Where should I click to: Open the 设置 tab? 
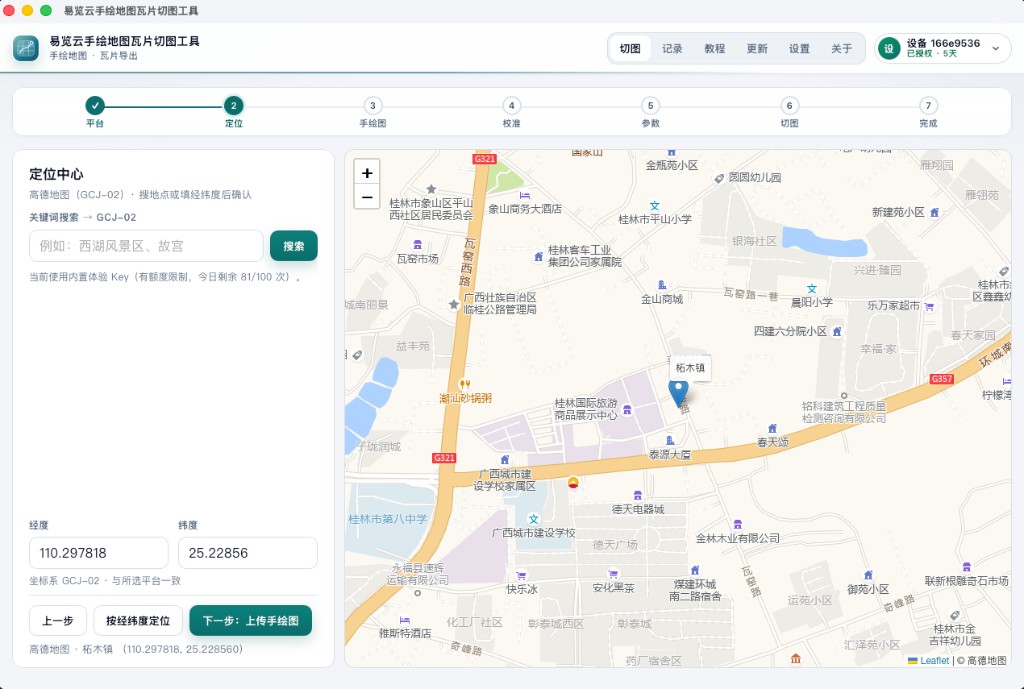799,48
